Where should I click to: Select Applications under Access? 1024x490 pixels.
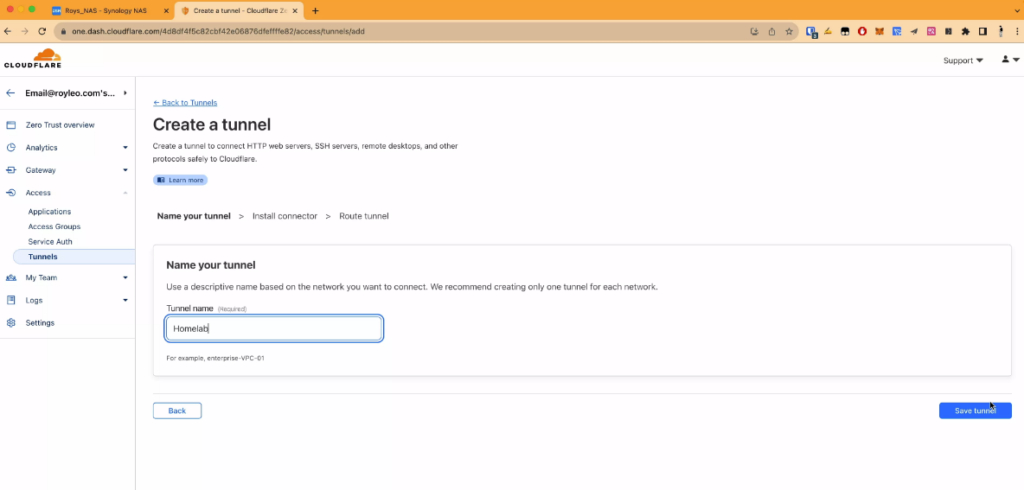coord(50,212)
